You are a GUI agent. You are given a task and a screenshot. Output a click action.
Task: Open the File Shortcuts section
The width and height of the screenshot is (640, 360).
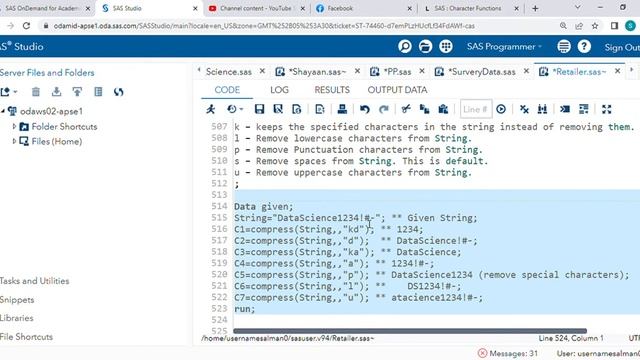coord(26,337)
